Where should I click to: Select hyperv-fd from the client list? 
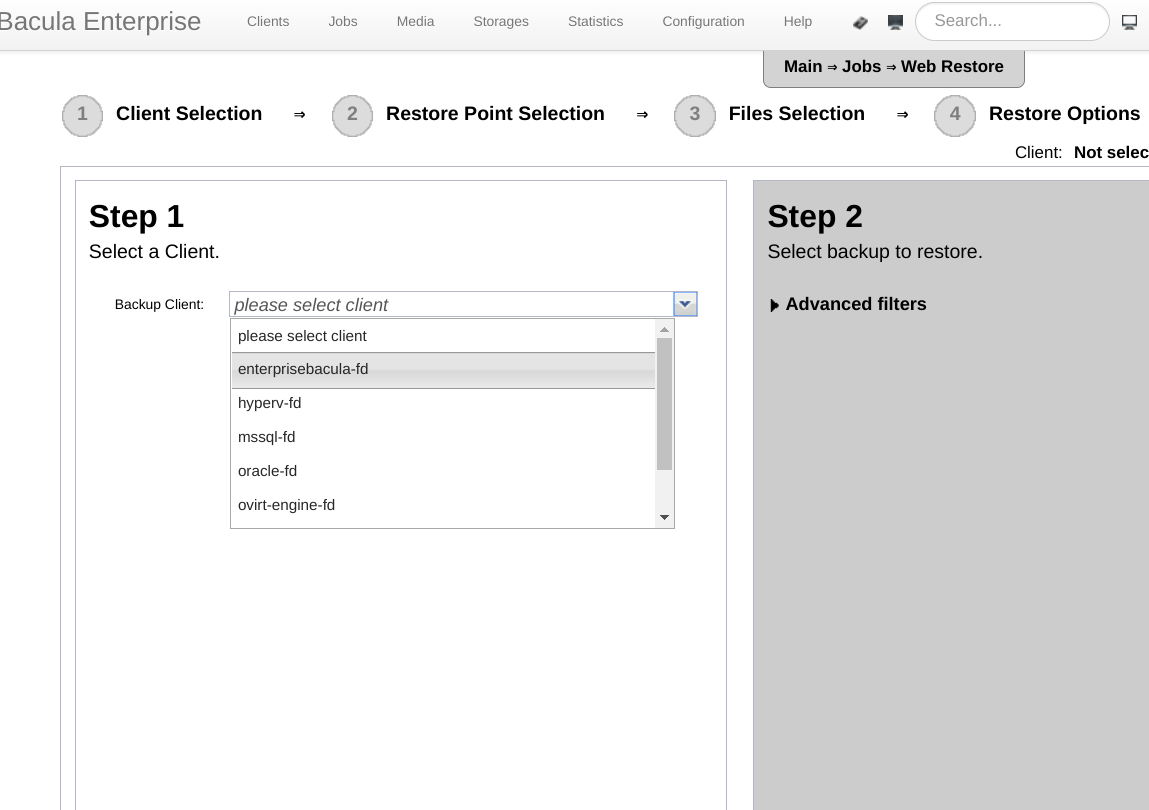(x=443, y=403)
